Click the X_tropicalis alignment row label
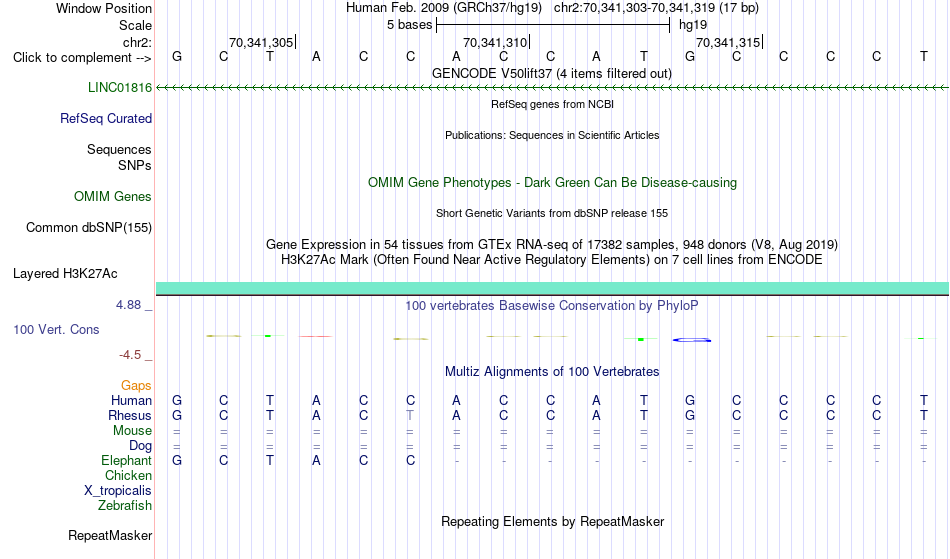The height and width of the screenshot is (559, 950). (118, 491)
